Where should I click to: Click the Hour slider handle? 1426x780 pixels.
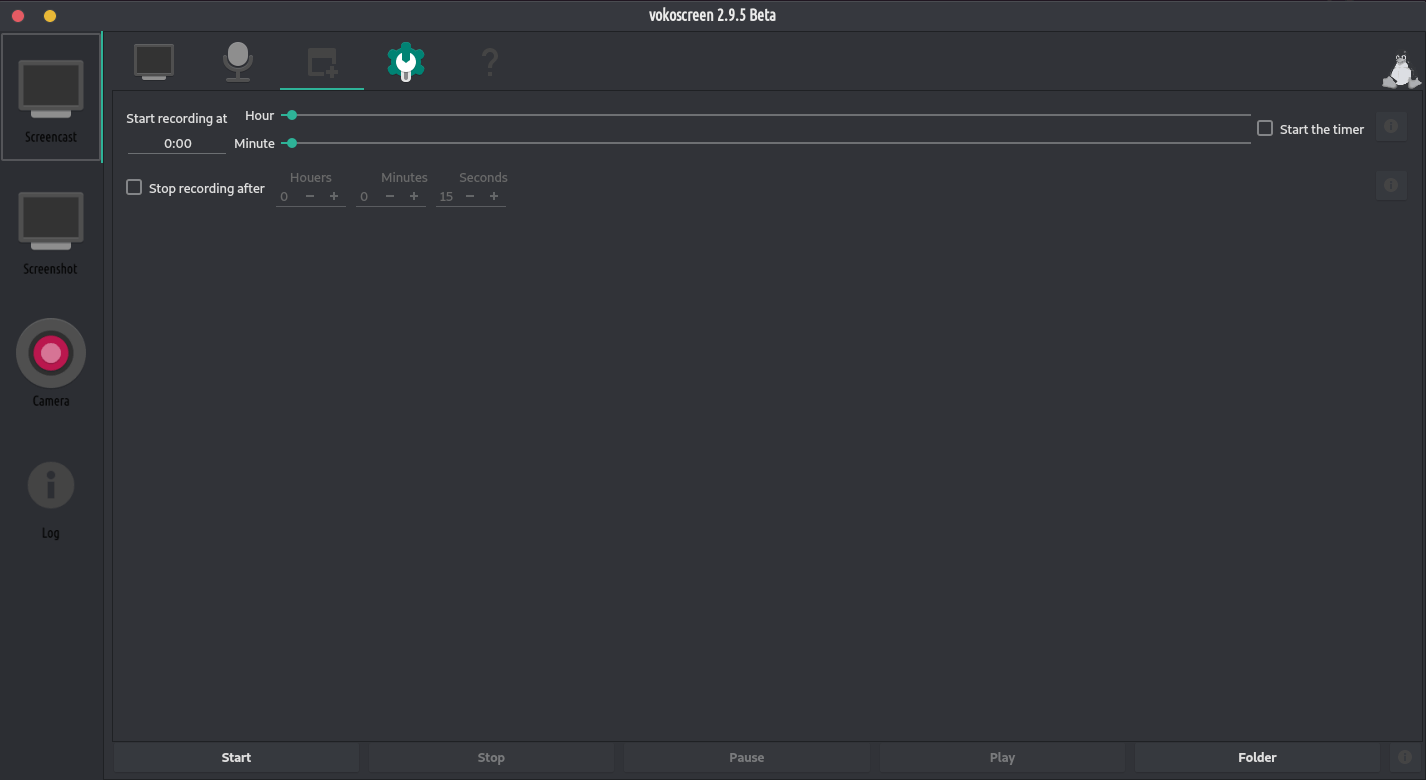pyautogui.click(x=291, y=115)
